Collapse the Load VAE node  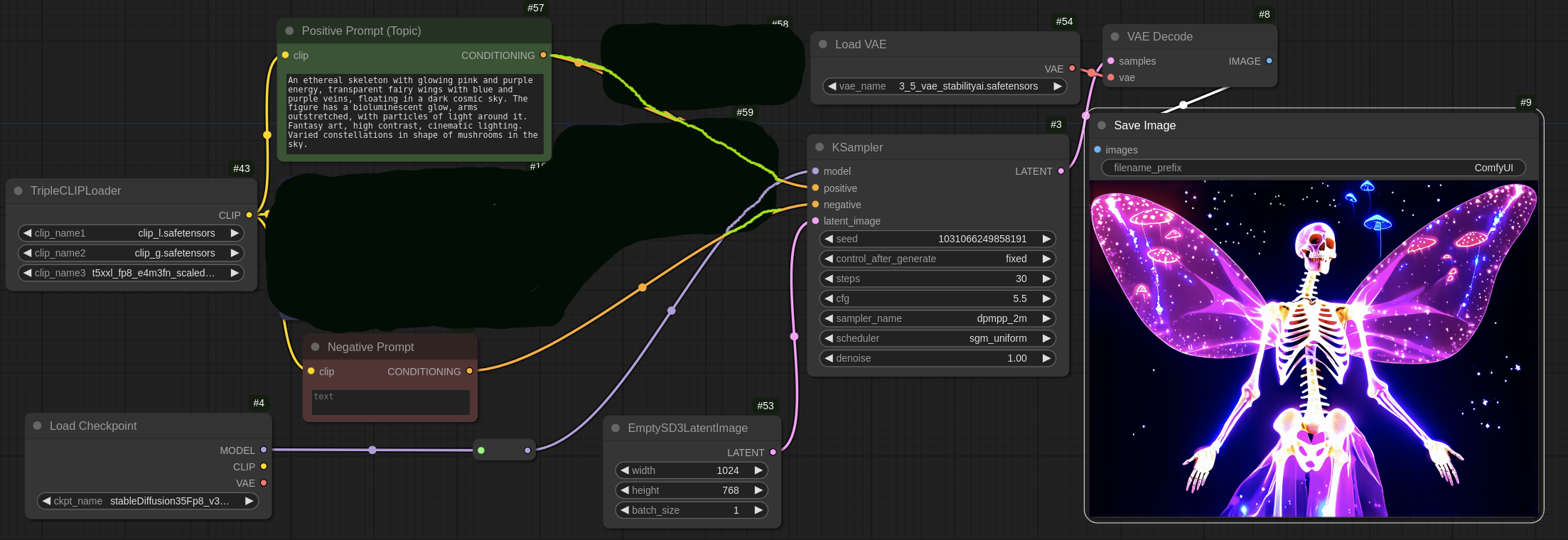pos(823,44)
